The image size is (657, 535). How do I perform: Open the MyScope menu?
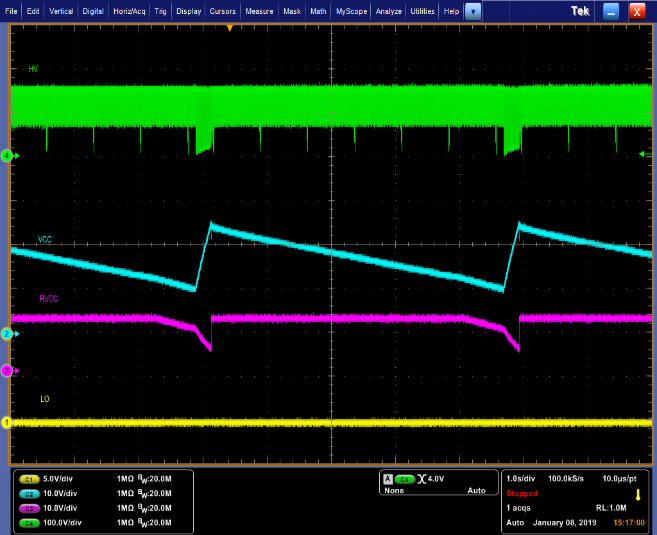(351, 11)
